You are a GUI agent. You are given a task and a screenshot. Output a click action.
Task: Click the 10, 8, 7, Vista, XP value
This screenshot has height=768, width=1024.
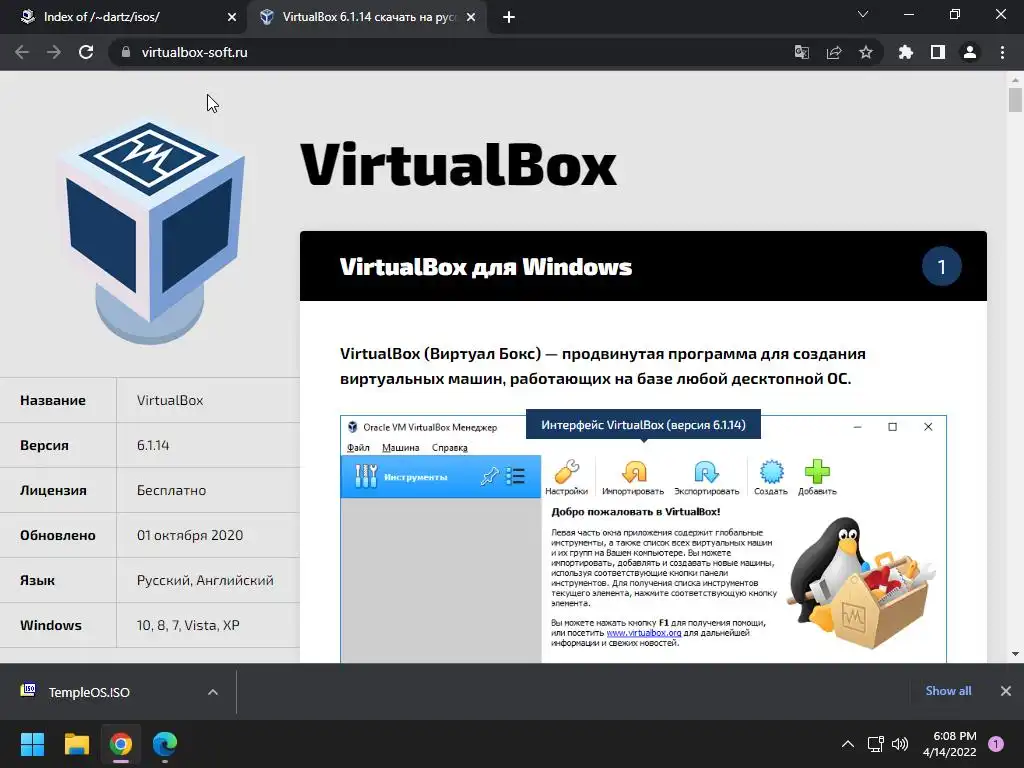point(188,626)
